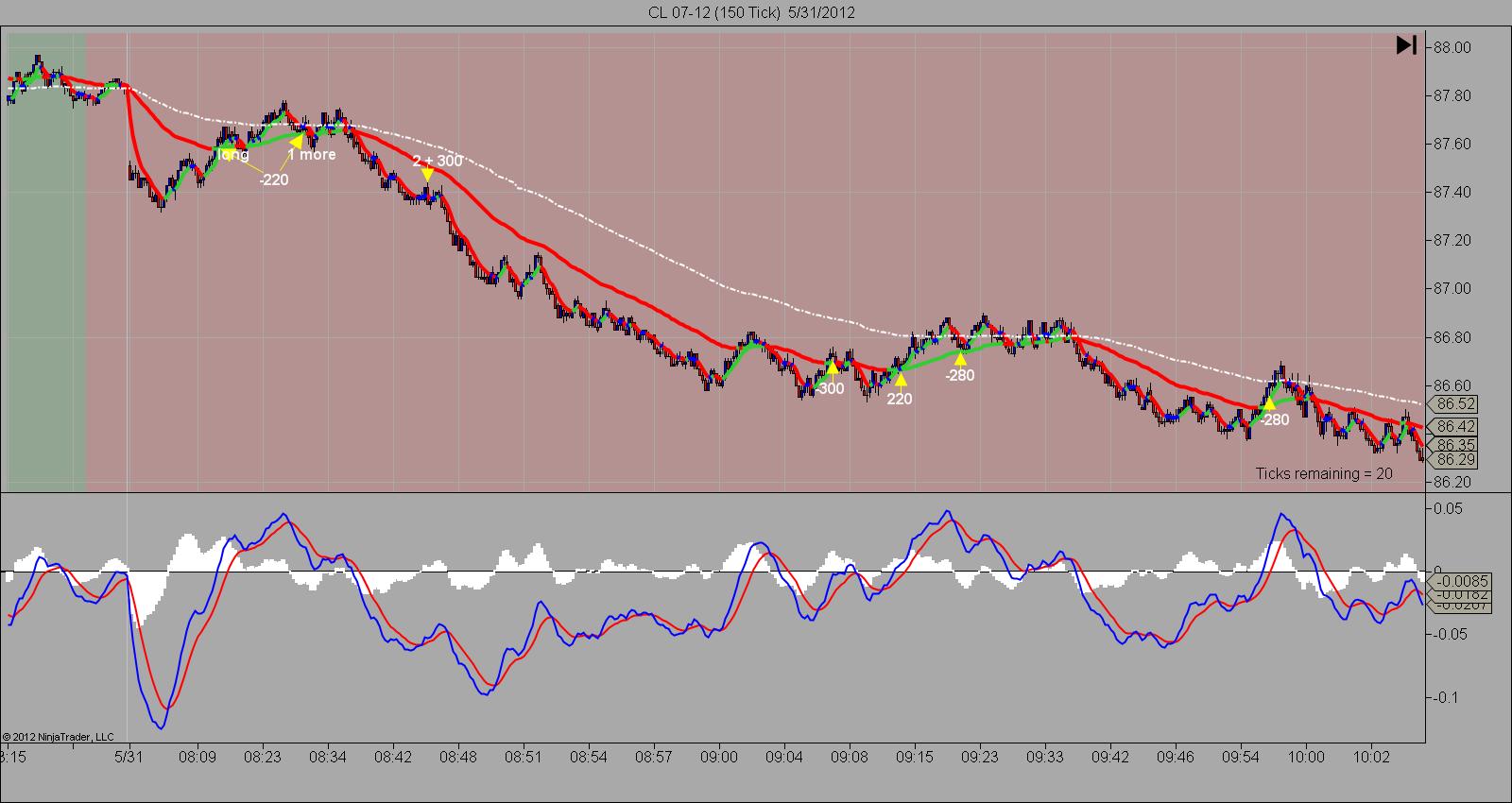This screenshot has height=803, width=1512.
Task: Click the '1 more' annotation on the chart
Action: pos(312,154)
